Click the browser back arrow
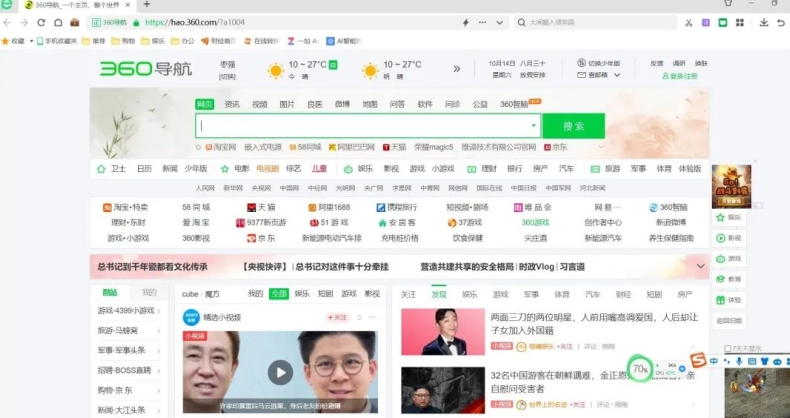 tap(7, 23)
